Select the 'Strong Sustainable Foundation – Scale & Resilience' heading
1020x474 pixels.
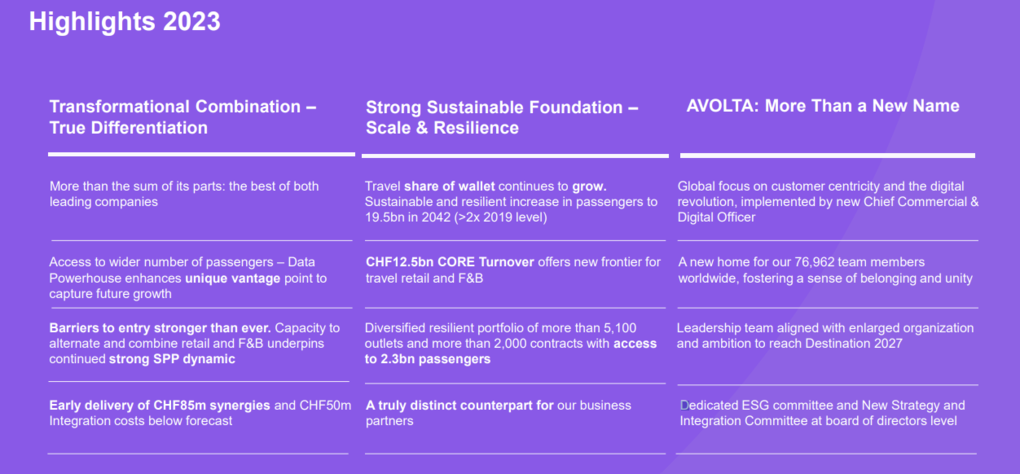tap(502, 117)
